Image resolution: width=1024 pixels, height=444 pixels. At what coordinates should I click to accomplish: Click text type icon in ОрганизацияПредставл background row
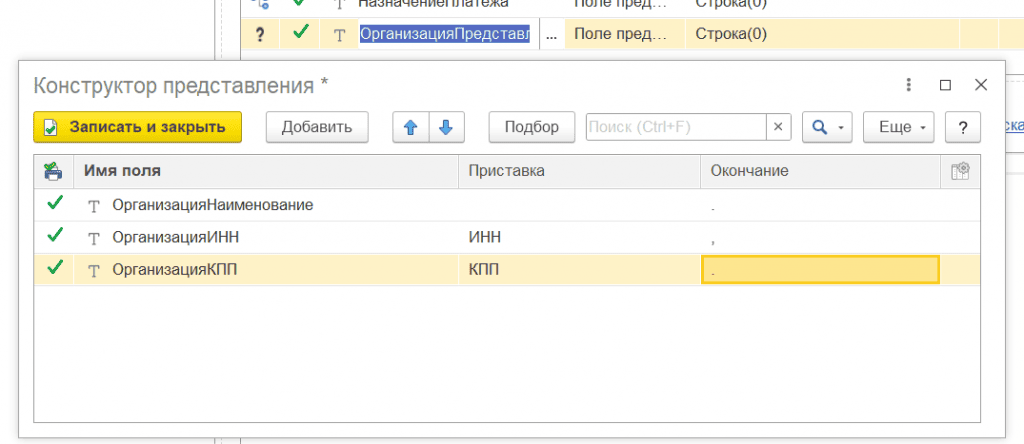click(339, 35)
